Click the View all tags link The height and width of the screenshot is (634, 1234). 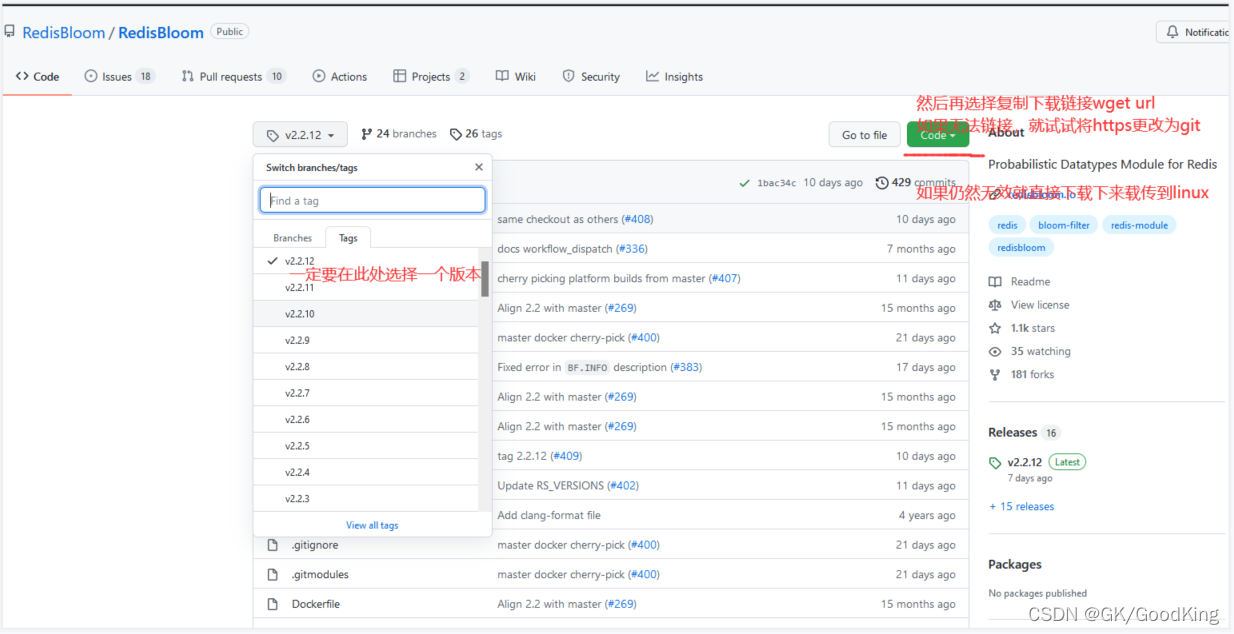pos(371,524)
